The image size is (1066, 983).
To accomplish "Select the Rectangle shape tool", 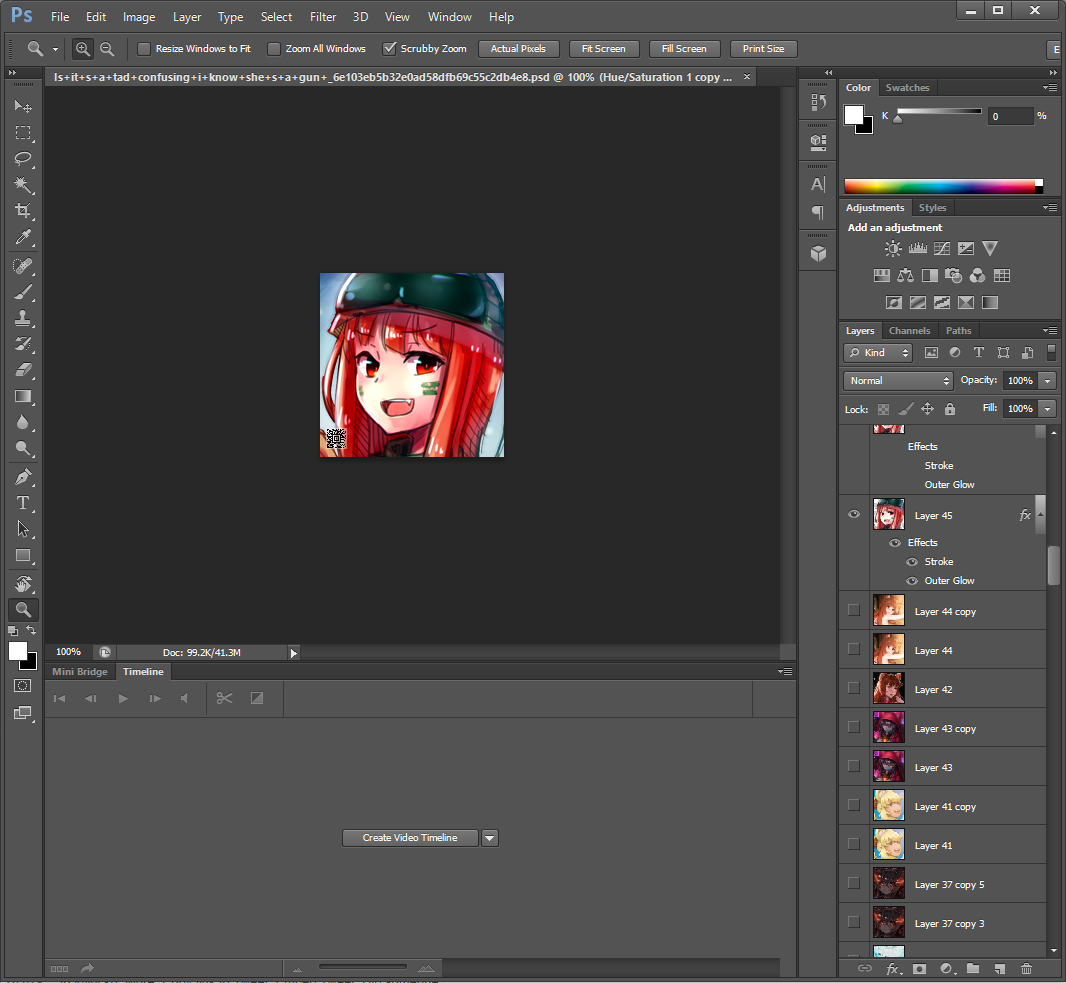I will tap(23, 555).
